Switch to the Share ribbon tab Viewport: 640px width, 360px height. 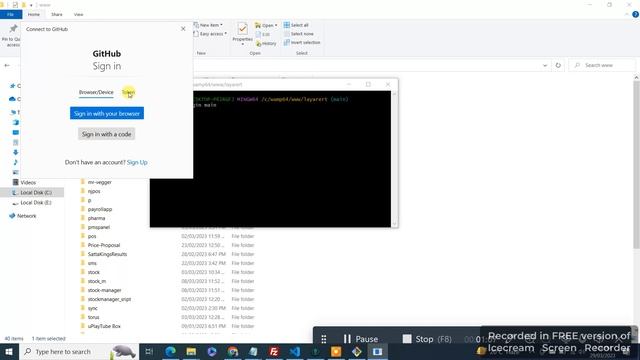tap(57, 15)
